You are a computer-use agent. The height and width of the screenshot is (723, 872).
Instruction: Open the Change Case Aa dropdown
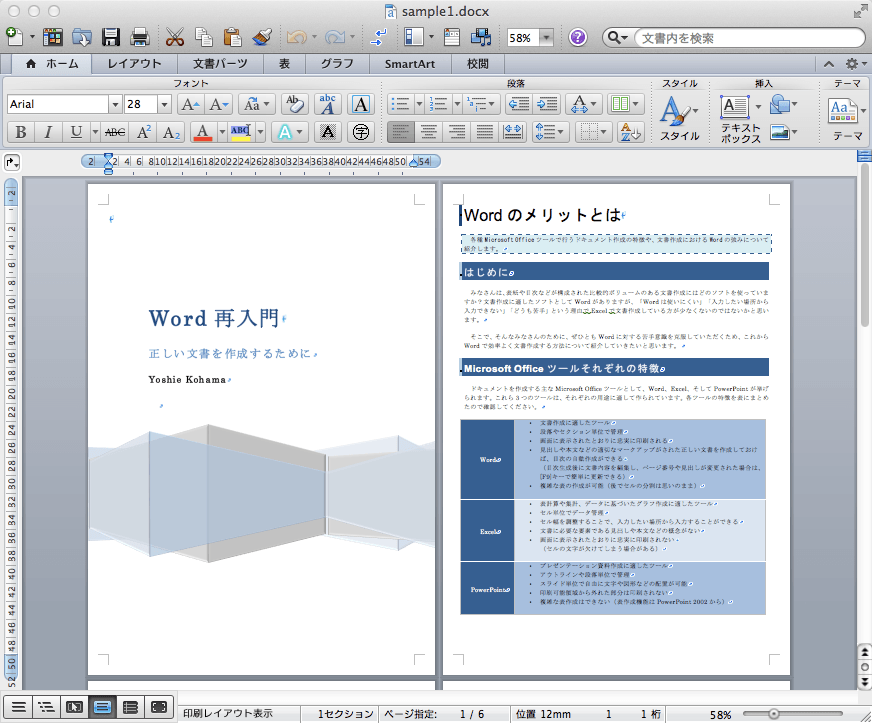(x=257, y=104)
